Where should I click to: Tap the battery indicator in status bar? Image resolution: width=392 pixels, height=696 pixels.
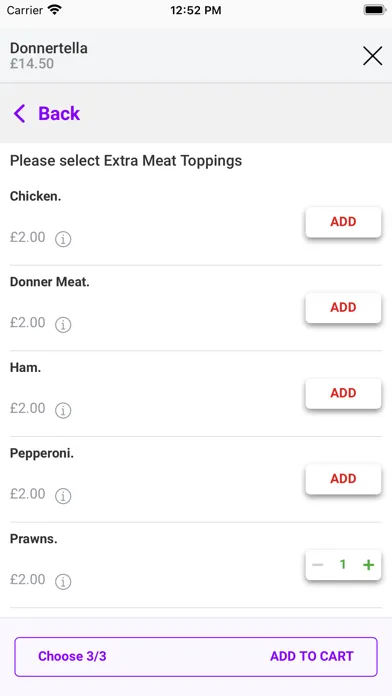[375, 10]
